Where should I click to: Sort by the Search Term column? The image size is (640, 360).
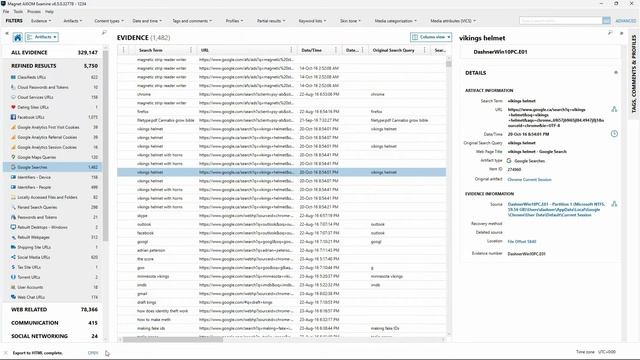click(x=151, y=50)
